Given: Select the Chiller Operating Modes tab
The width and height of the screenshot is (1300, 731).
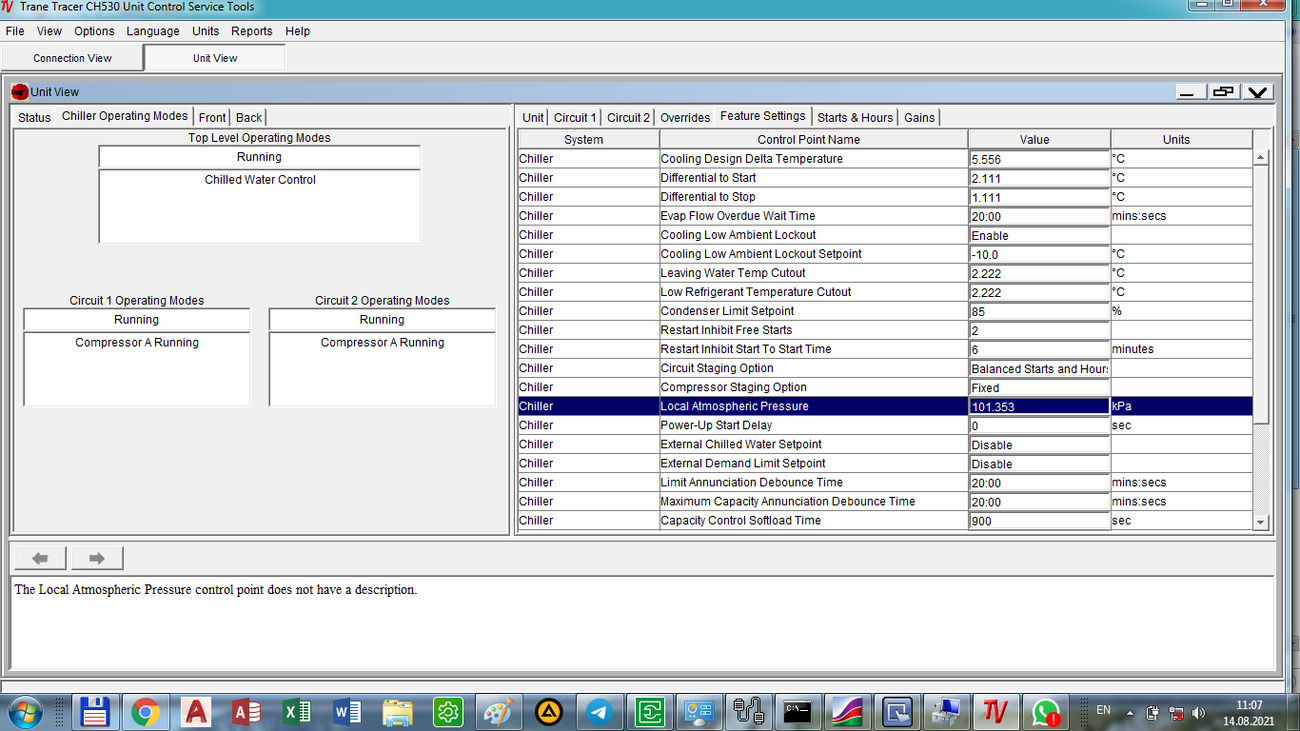Looking at the screenshot, I should pyautogui.click(x=125, y=116).
